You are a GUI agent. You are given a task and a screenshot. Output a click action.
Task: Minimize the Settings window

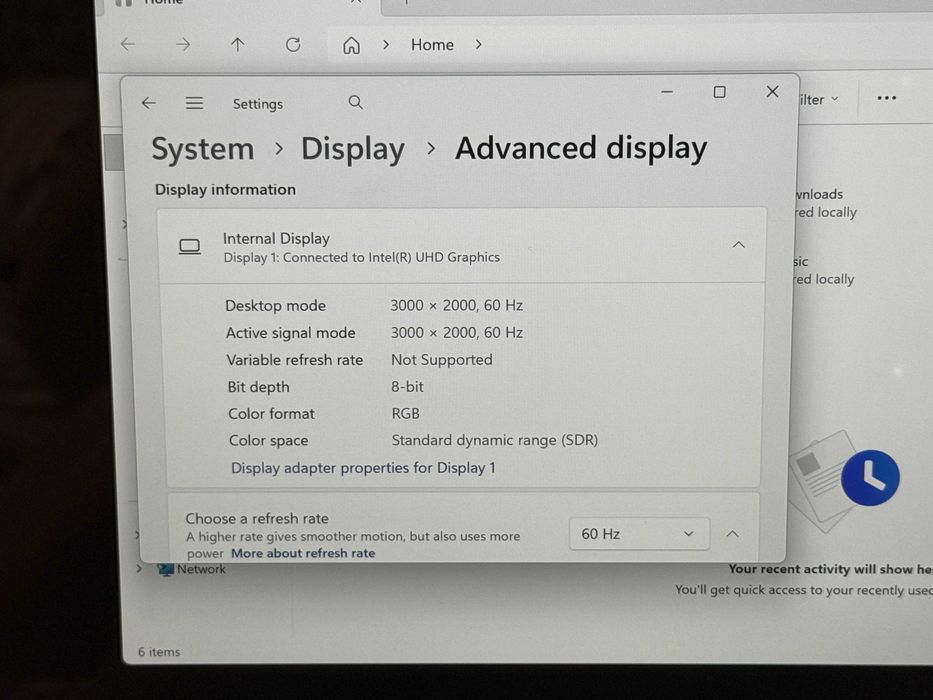(x=667, y=92)
